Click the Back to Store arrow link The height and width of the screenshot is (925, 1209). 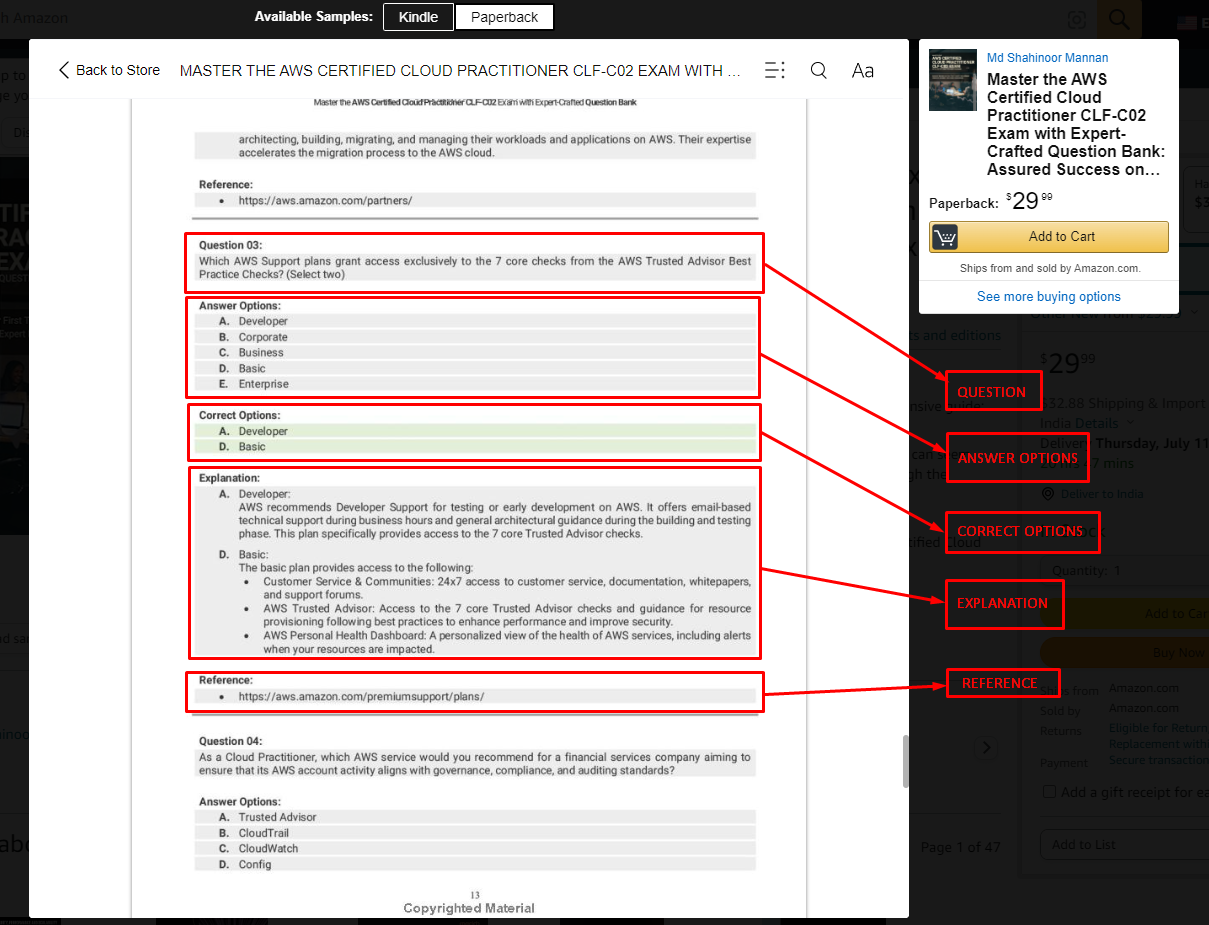[109, 70]
